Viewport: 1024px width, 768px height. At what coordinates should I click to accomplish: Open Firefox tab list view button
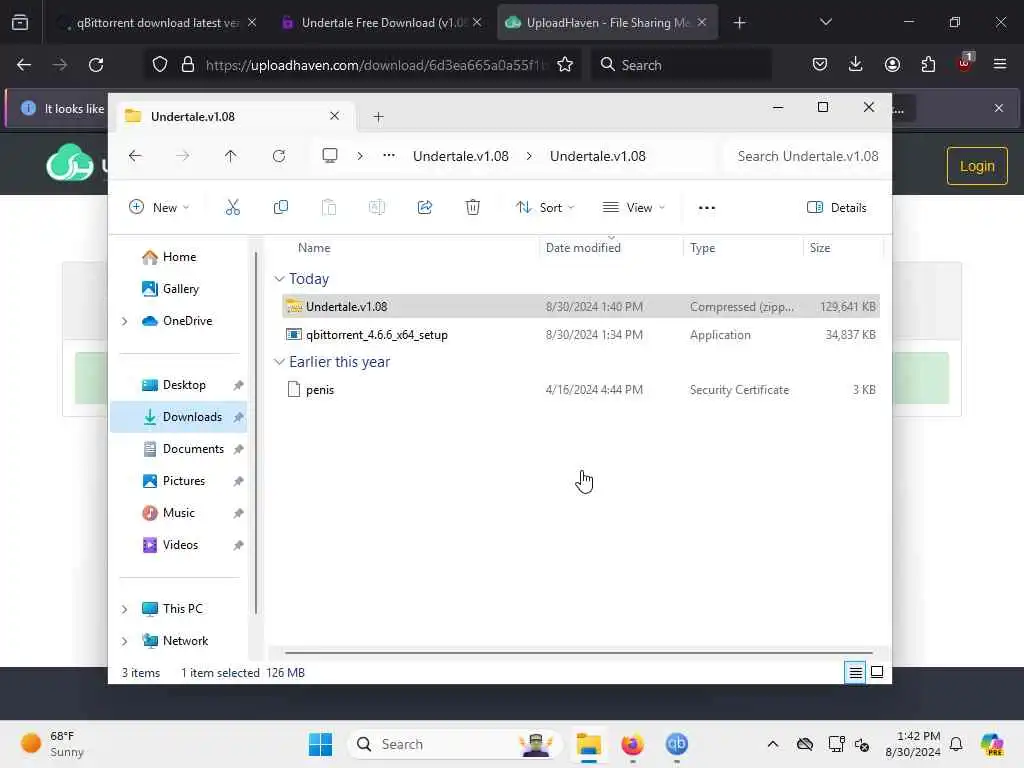tap(20, 23)
